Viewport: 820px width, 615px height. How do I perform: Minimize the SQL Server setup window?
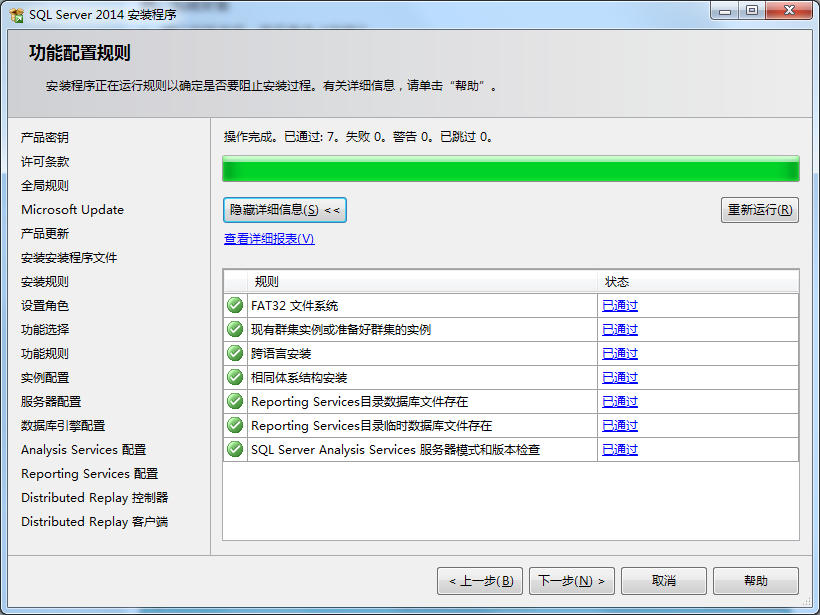point(725,10)
